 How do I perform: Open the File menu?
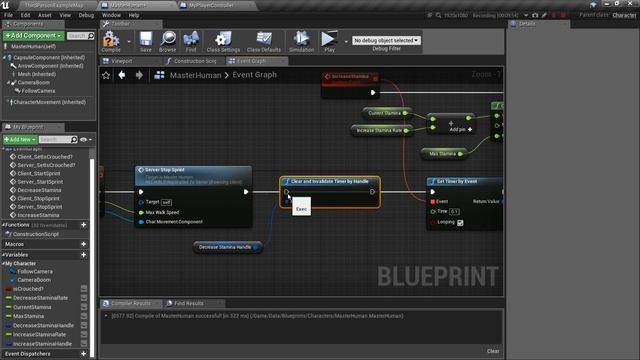click(x=8, y=15)
